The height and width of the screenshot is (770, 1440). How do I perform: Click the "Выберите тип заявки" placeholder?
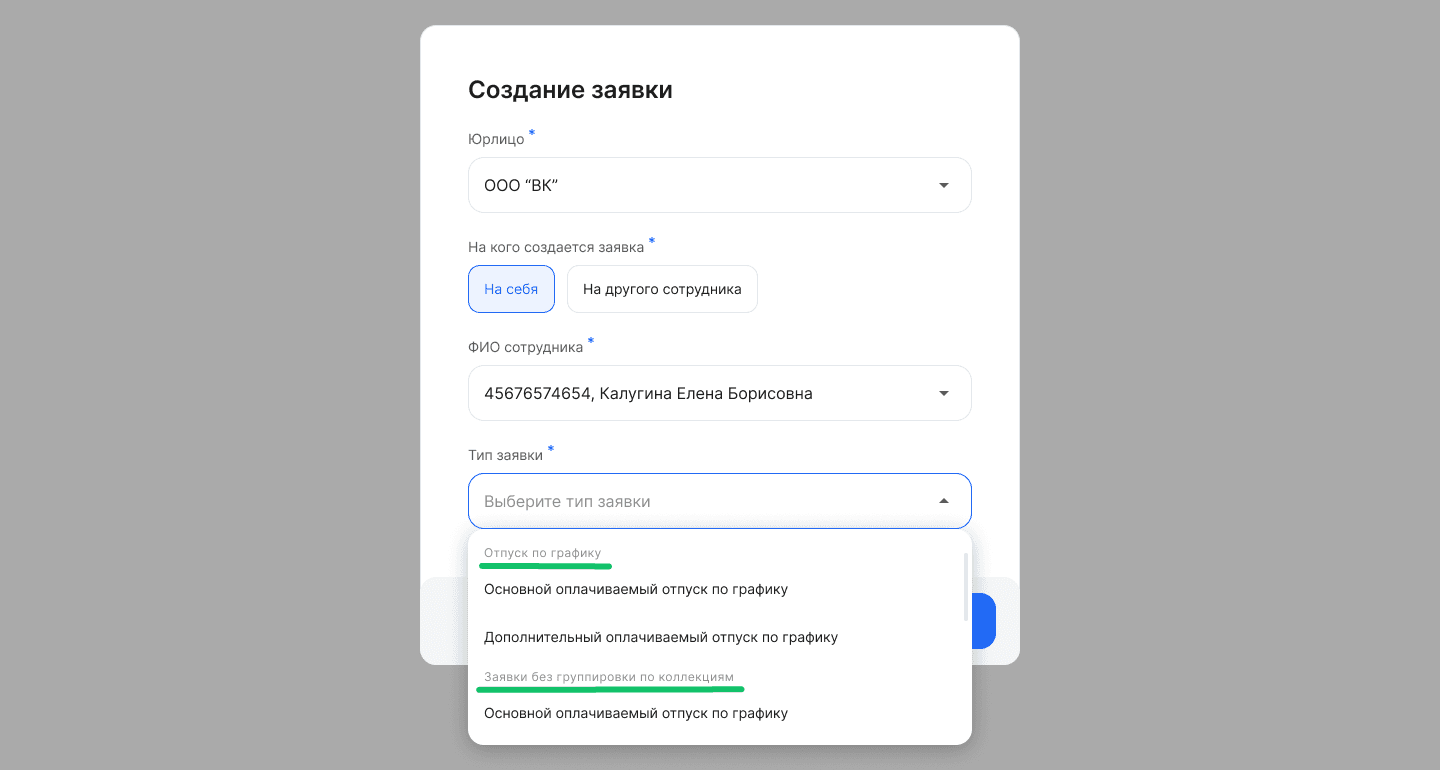[x=567, y=501]
